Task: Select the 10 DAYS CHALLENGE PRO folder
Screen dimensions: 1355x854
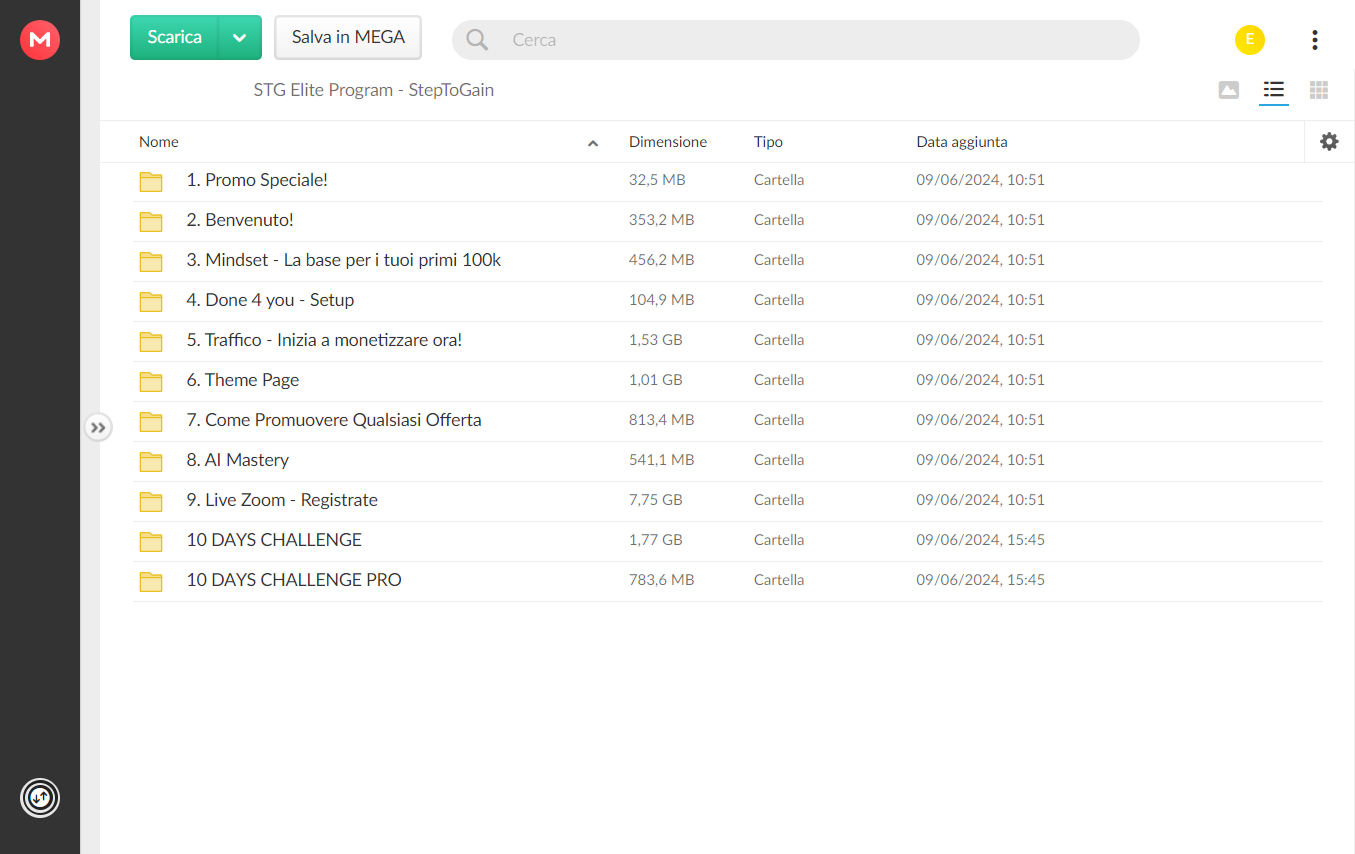Action: coord(727,580)
